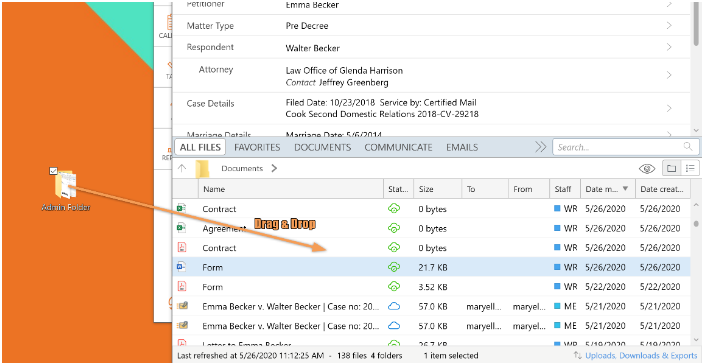Image resolution: width=709 pixels, height=363 pixels.
Task: Click the Word icon for 21.7 KB Form
Action: 181,267
